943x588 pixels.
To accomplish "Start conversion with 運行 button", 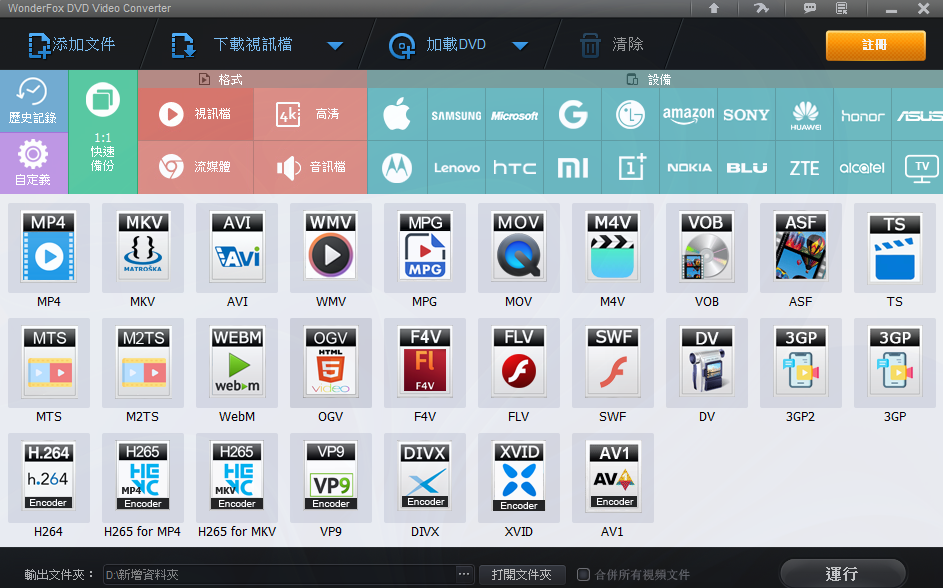I will pos(843,573).
